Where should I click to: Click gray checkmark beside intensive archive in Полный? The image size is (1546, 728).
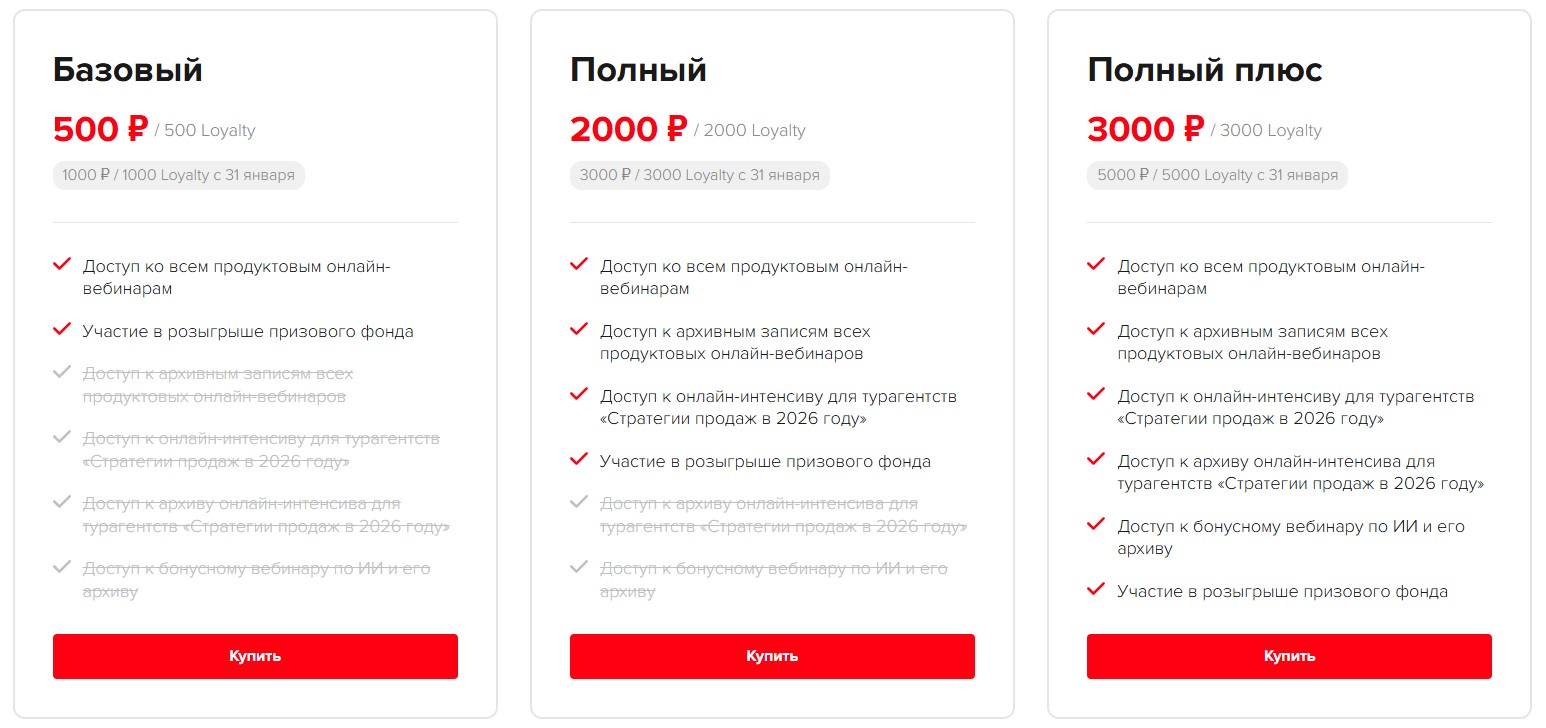[x=578, y=502]
